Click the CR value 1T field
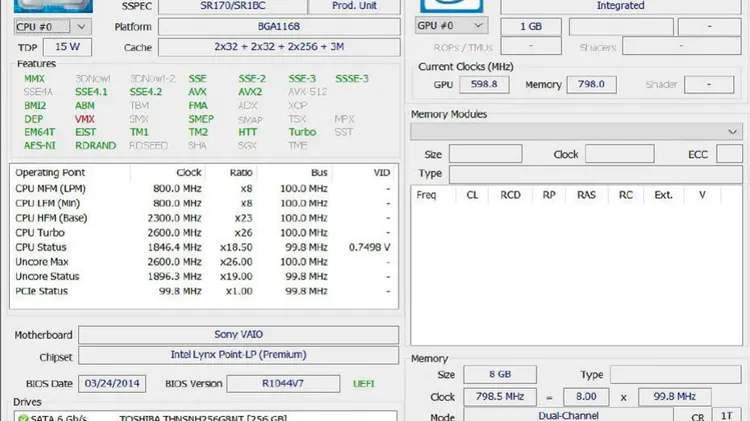The height and width of the screenshot is (421, 750). coord(727,415)
